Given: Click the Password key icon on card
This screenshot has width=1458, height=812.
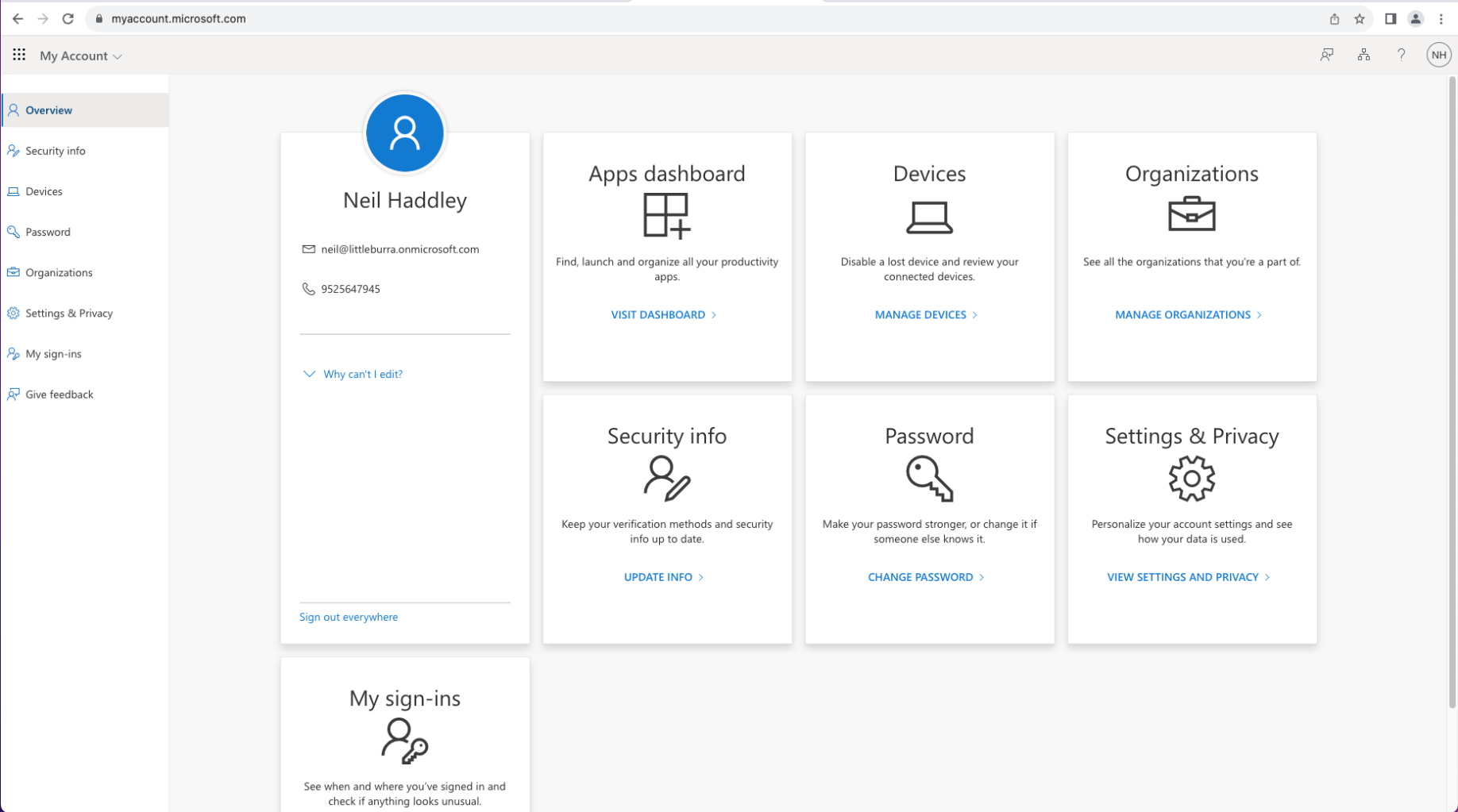Looking at the screenshot, I should tap(929, 478).
